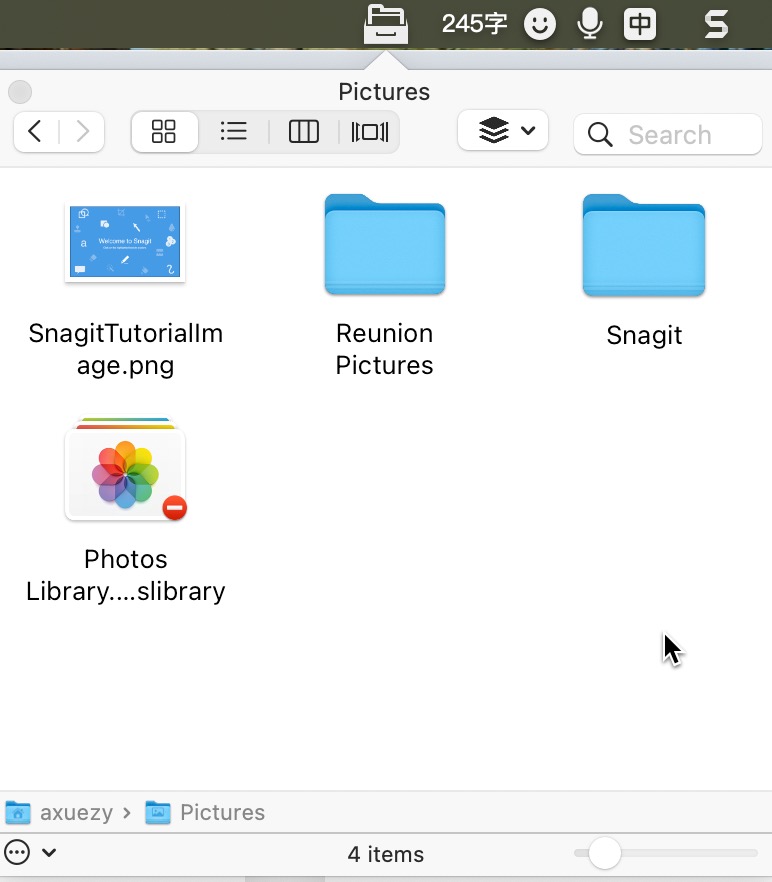
Task: Click the icon size slider knob
Action: [x=604, y=853]
